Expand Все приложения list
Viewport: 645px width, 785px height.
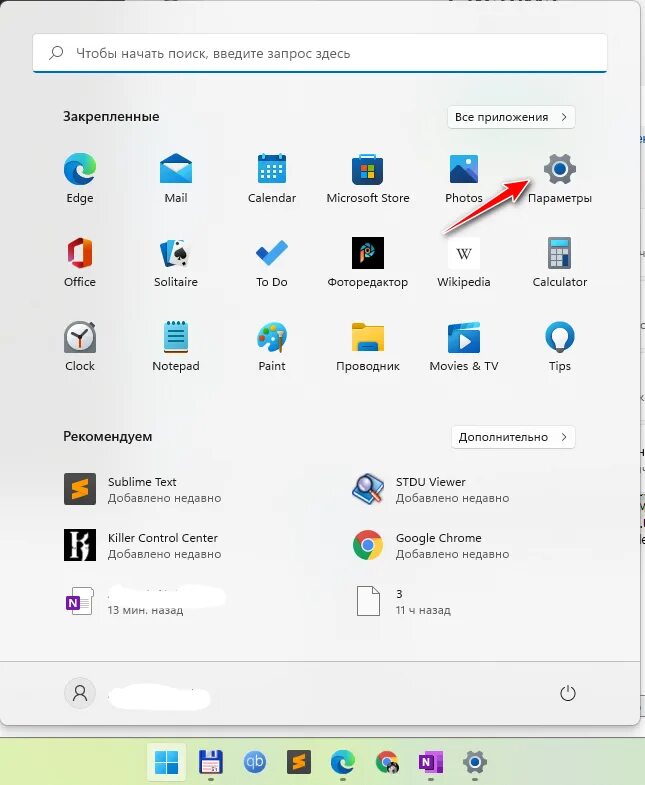pyautogui.click(x=511, y=117)
